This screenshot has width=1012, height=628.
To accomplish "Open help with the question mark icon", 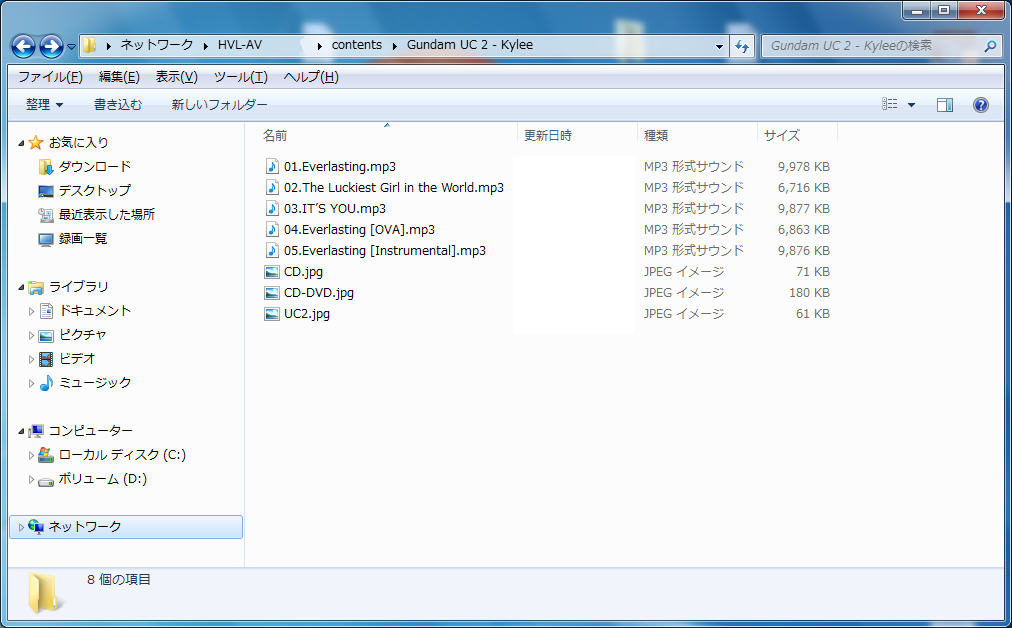I will coord(980,105).
